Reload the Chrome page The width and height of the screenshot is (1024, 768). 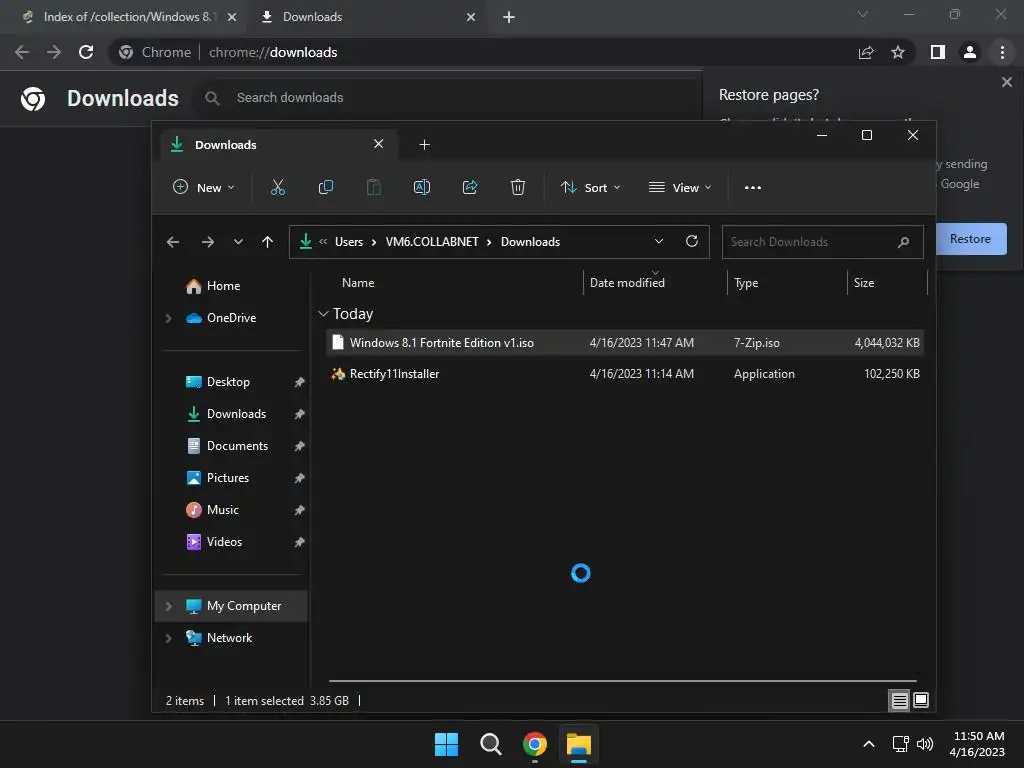pyautogui.click(x=86, y=52)
